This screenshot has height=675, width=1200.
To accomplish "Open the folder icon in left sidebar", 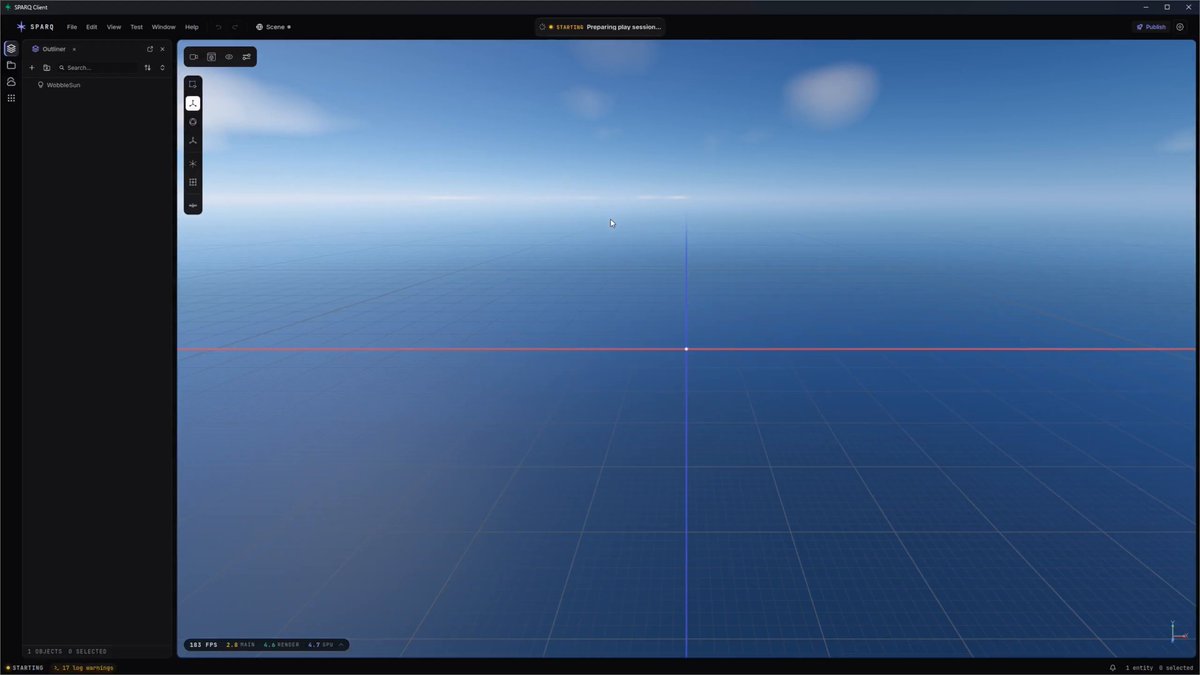I will (11, 65).
